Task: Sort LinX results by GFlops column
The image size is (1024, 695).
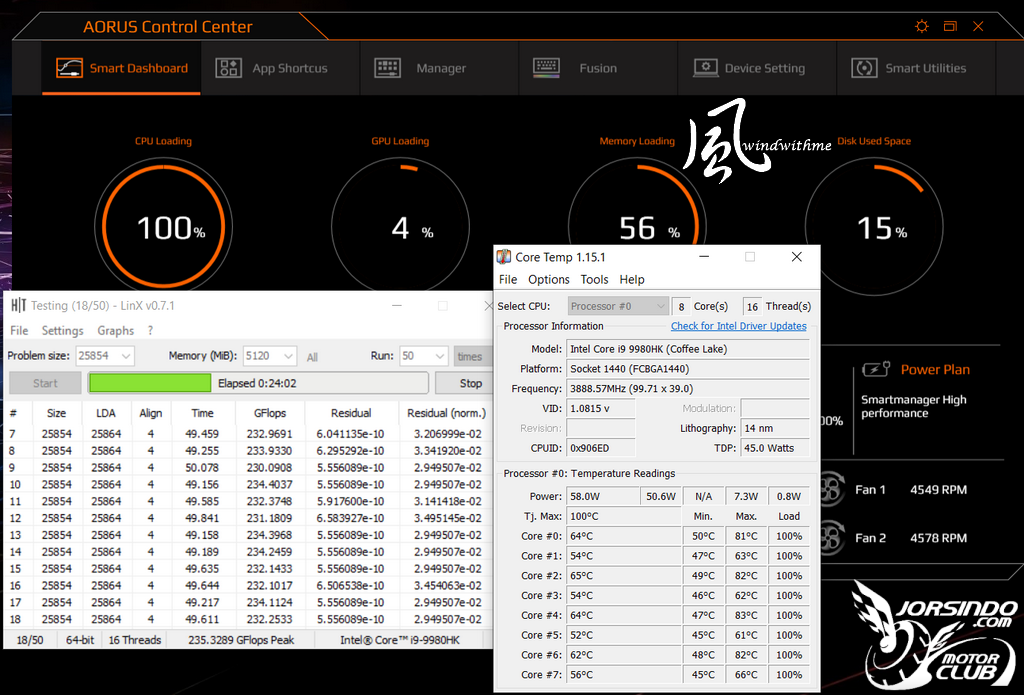Action: coord(270,413)
